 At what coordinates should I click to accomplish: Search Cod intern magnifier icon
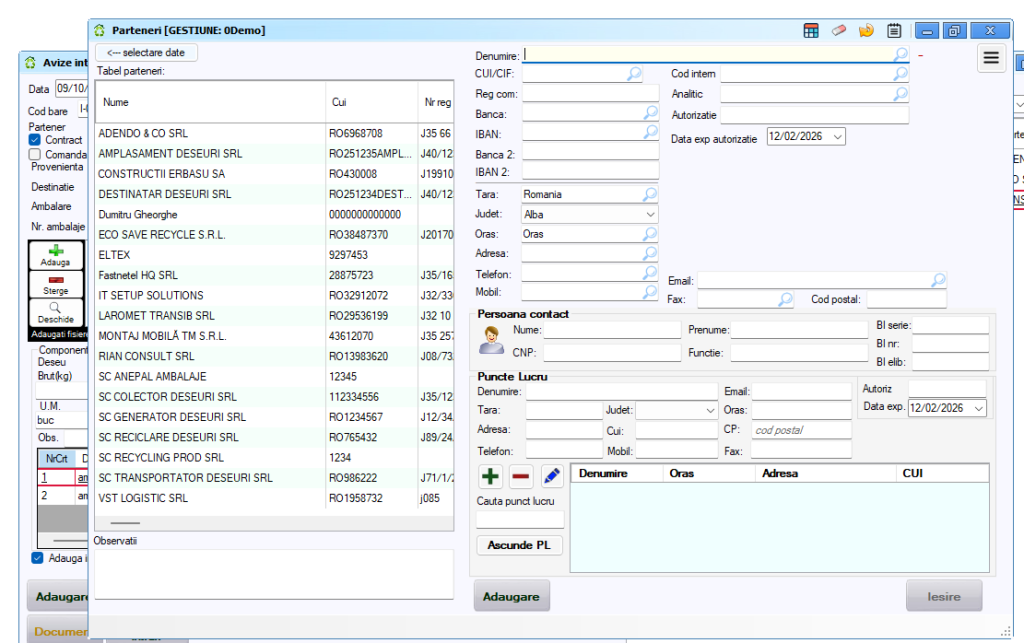tap(901, 74)
